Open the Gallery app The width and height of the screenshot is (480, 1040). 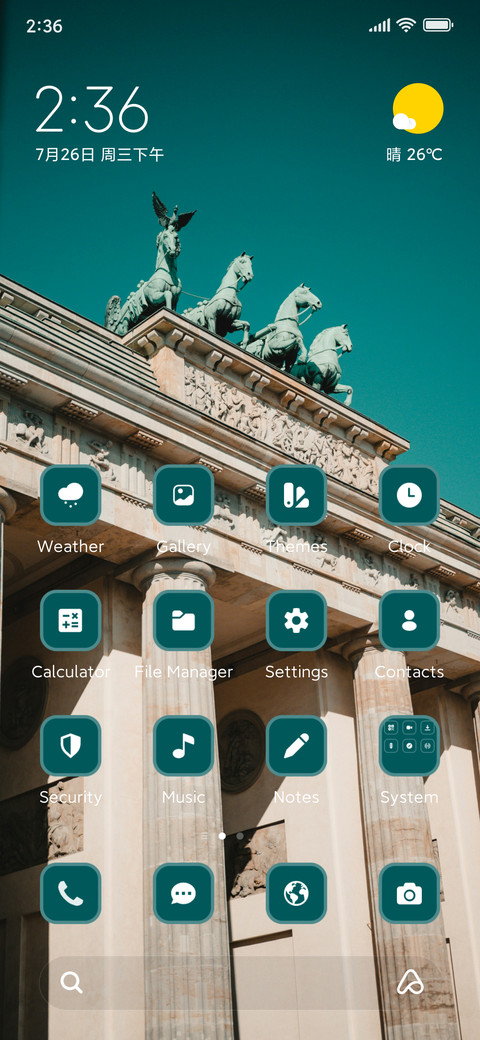coord(184,495)
